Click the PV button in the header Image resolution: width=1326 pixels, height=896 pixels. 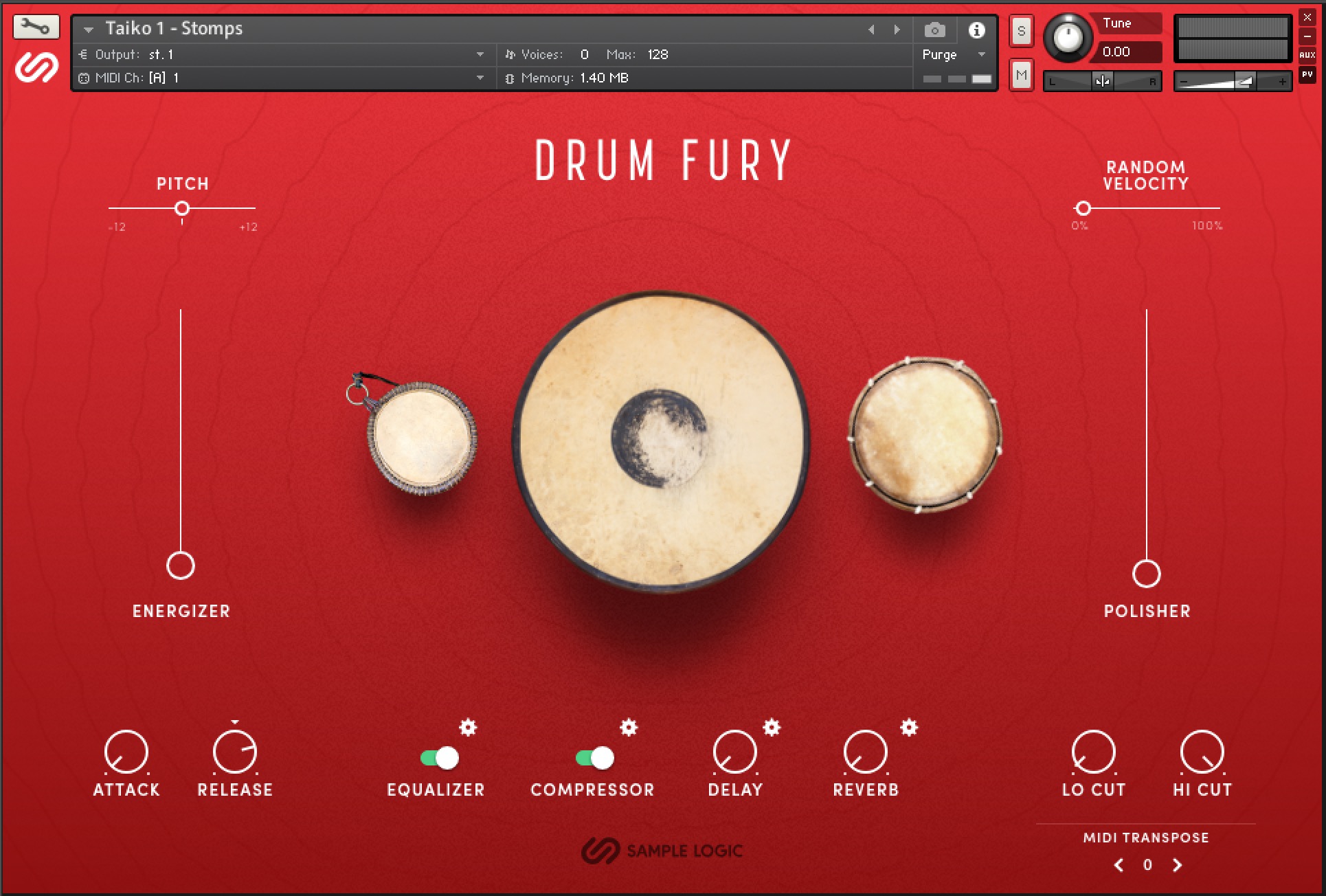click(x=1307, y=74)
